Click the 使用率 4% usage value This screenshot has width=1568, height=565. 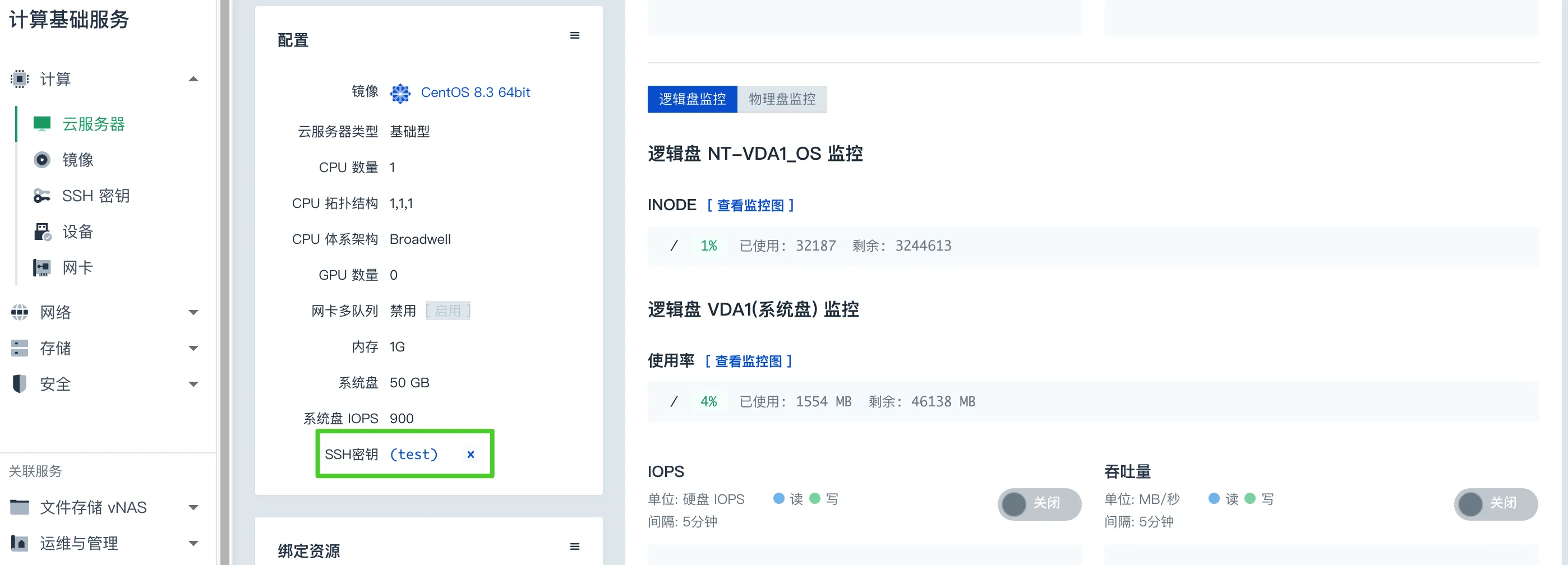(x=708, y=402)
